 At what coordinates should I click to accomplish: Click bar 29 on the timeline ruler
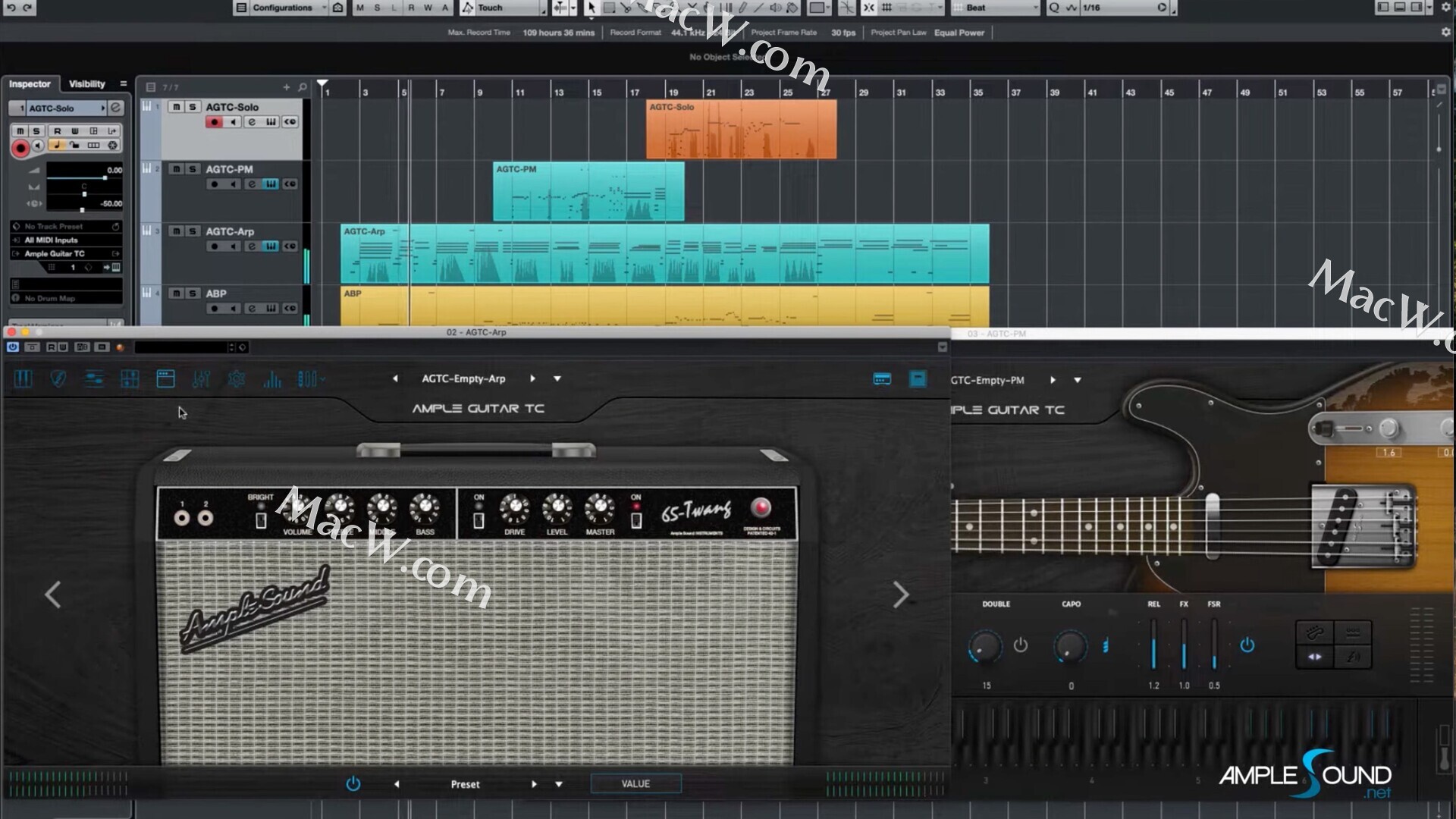click(x=864, y=92)
